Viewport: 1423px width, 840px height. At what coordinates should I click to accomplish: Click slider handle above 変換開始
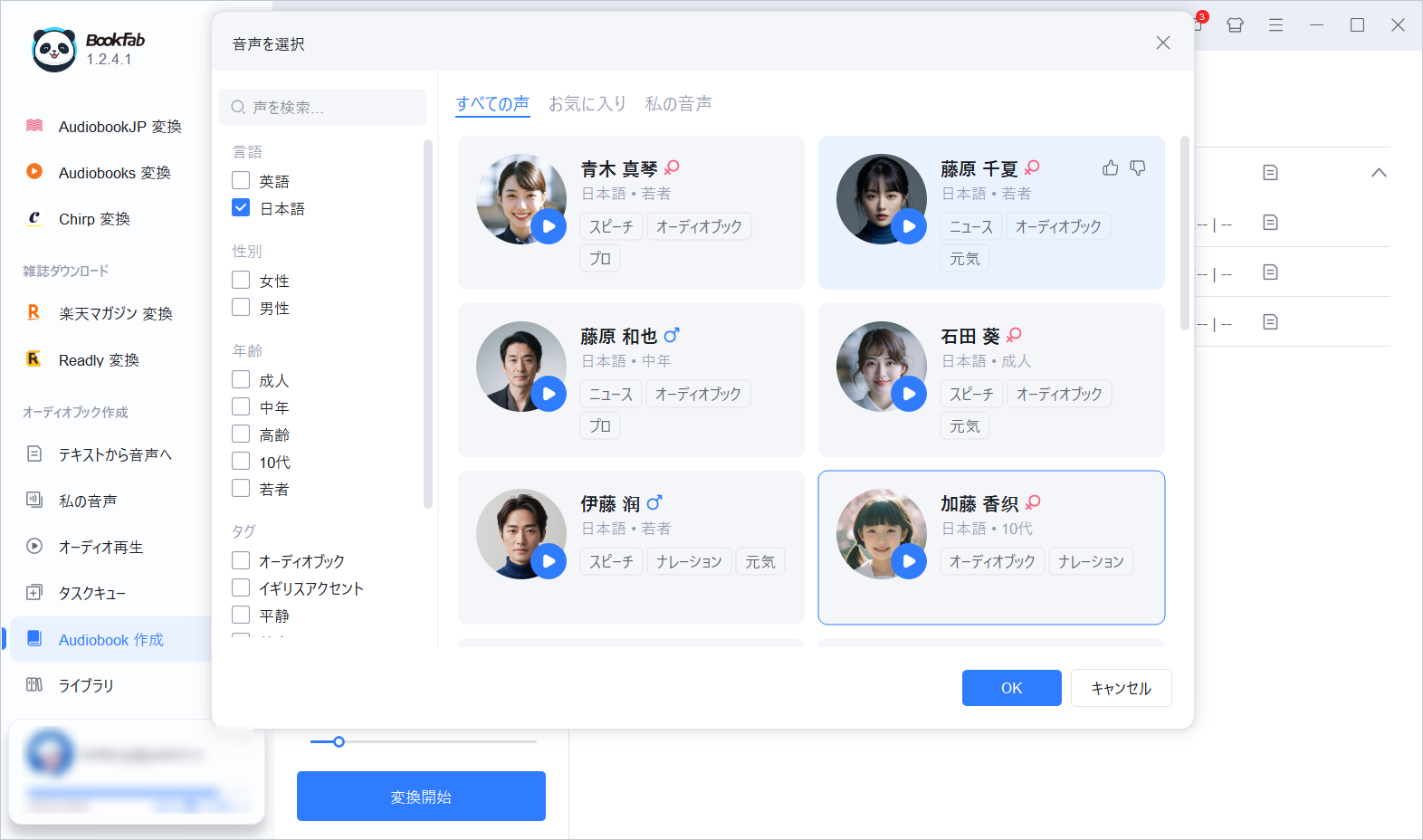339,741
